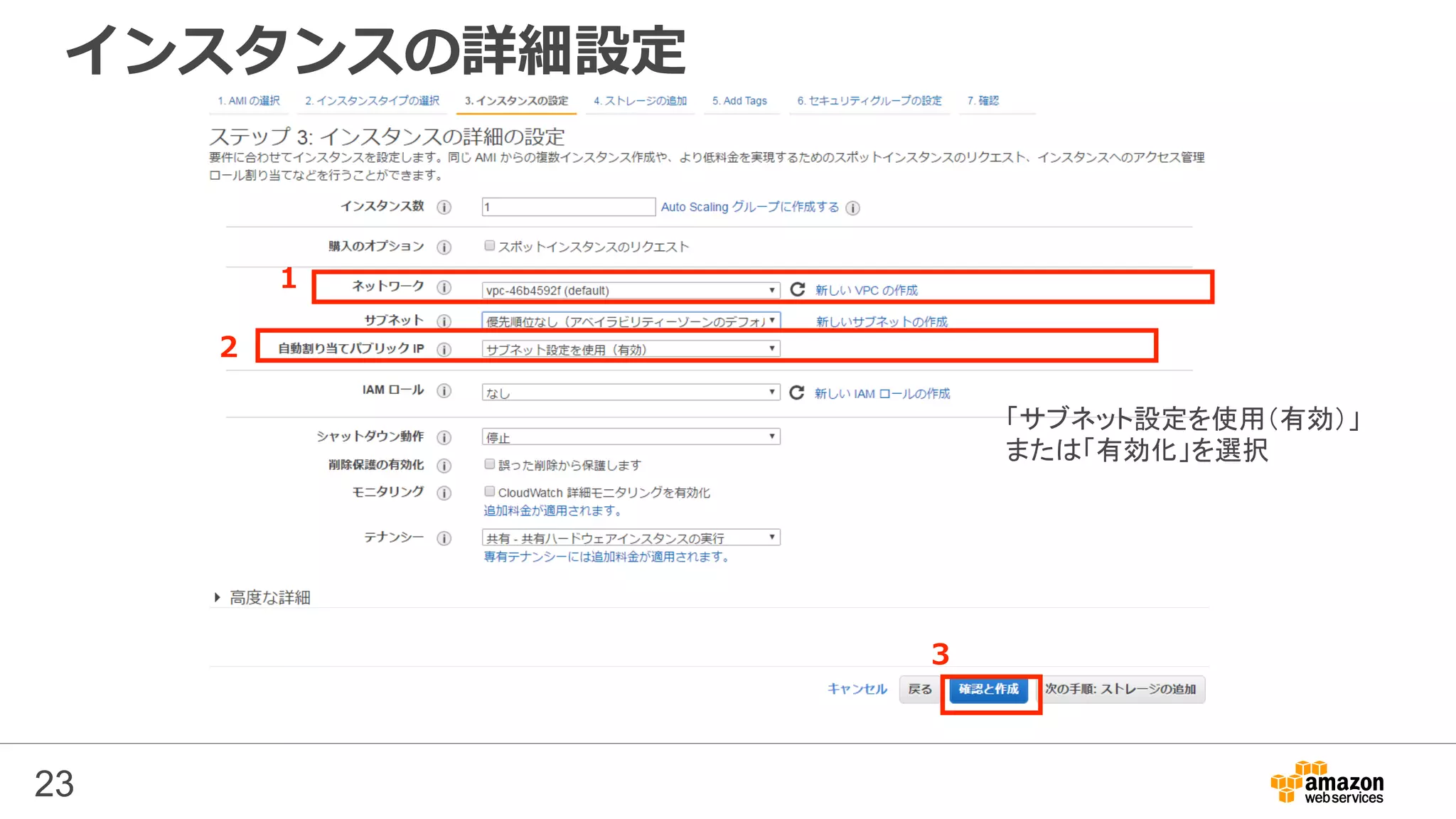Image resolution: width=1456 pixels, height=819 pixels.
Task: Click info icon next to モニタリング
Action: pyautogui.click(x=444, y=493)
